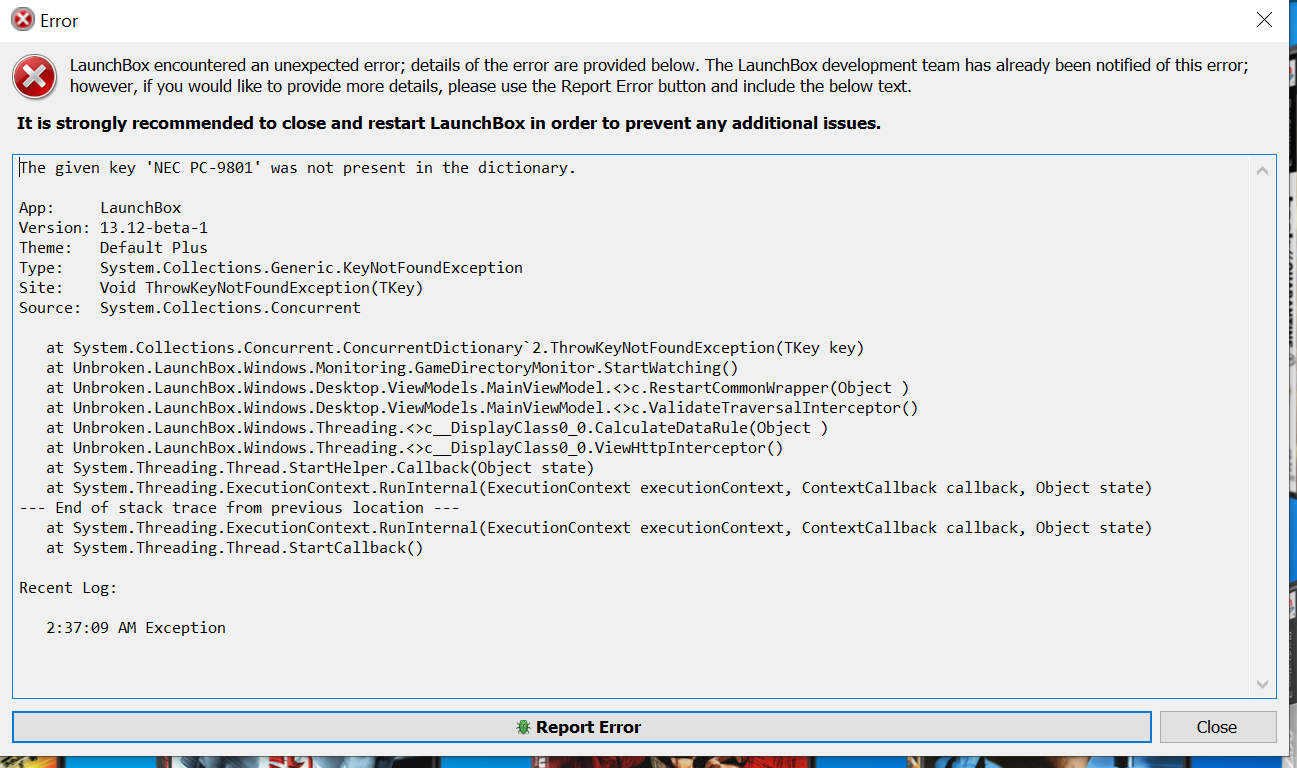Click the Thread.StartHelper.Callback stack line
Image resolution: width=1297 pixels, height=768 pixels.
coord(320,468)
